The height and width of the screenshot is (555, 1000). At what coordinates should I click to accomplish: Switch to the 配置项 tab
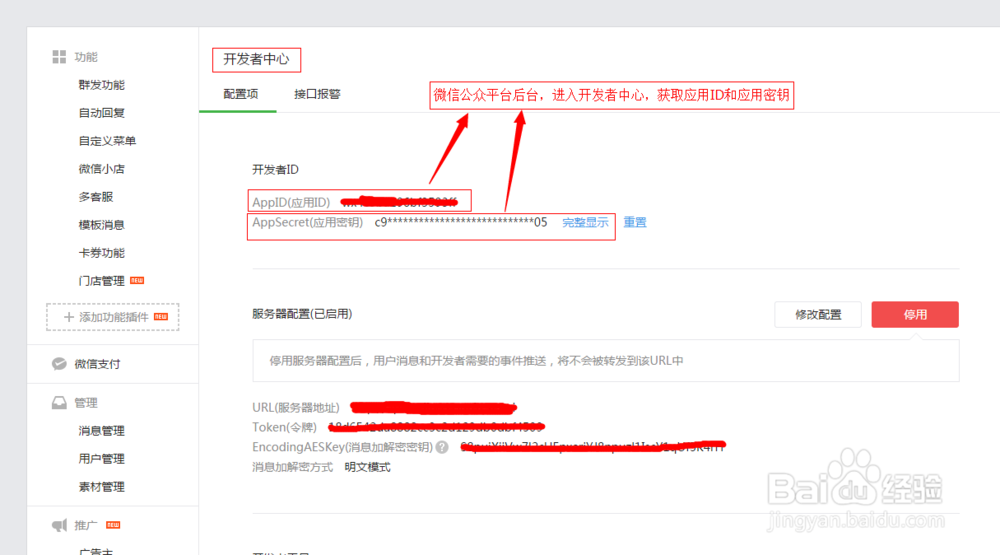pos(240,94)
